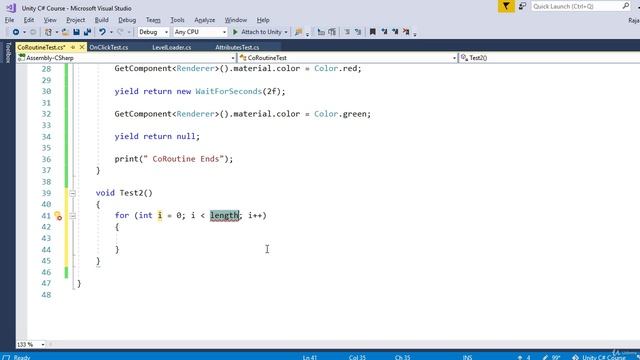
Task: Open the Build menu
Action: click(102, 20)
